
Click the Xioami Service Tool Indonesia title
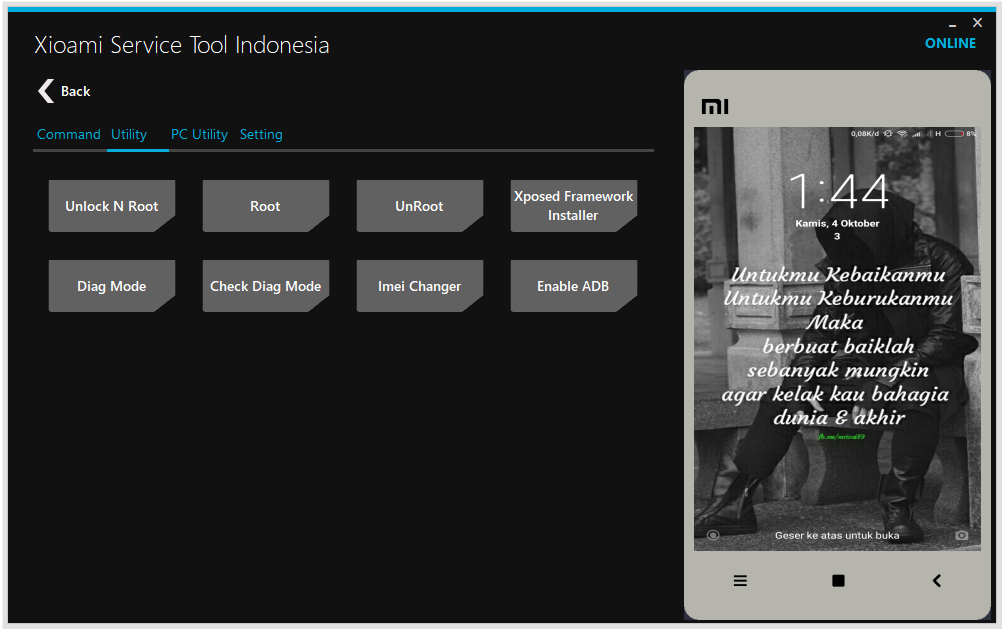(x=182, y=45)
